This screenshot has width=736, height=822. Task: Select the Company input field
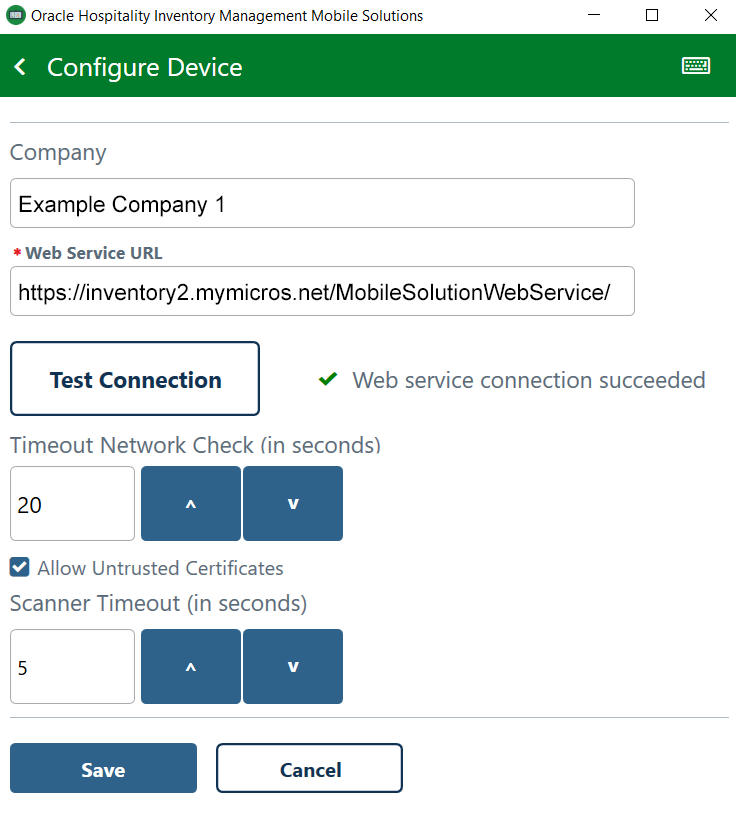(x=322, y=203)
